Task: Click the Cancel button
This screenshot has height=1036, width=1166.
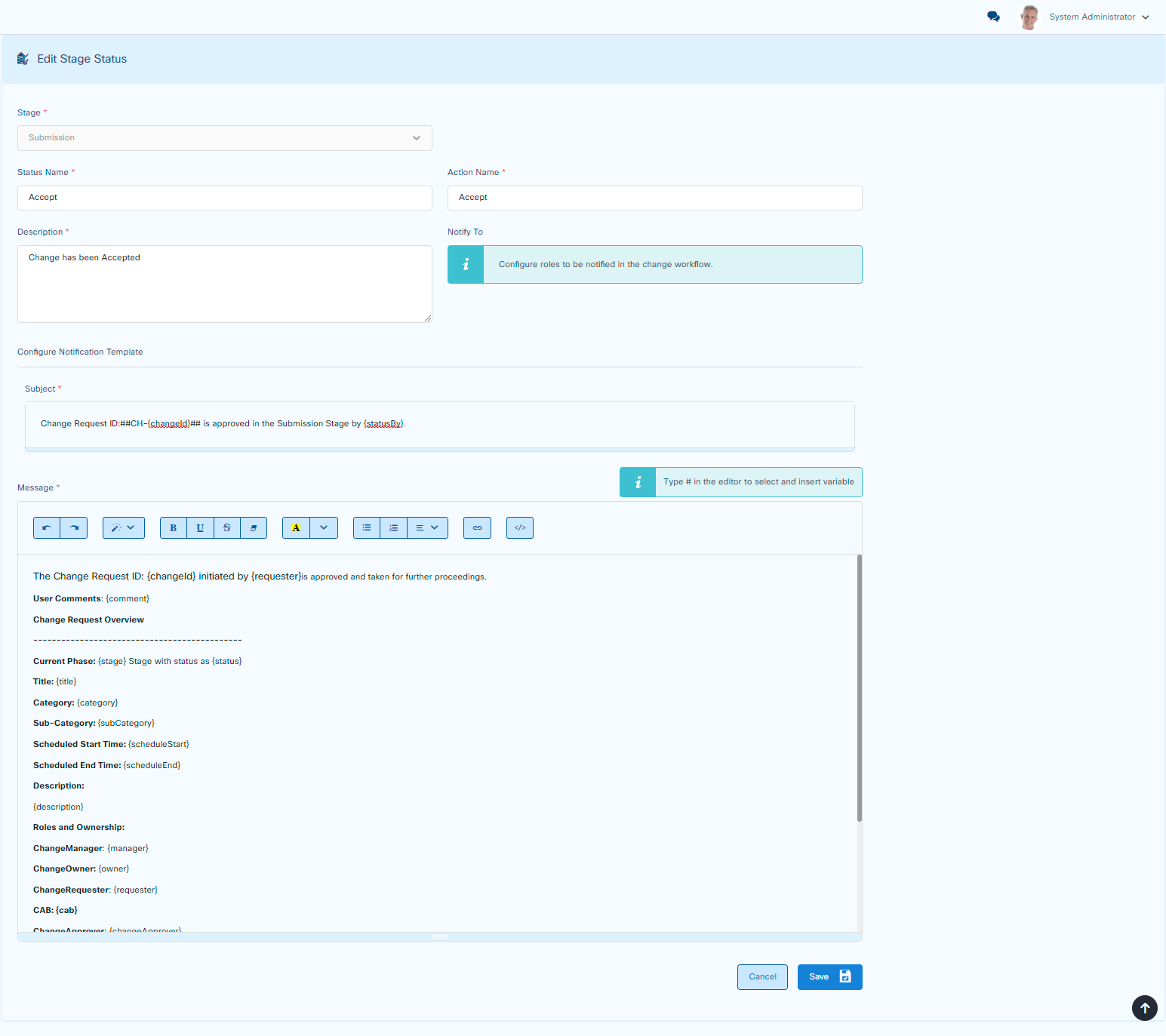Action: [762, 976]
